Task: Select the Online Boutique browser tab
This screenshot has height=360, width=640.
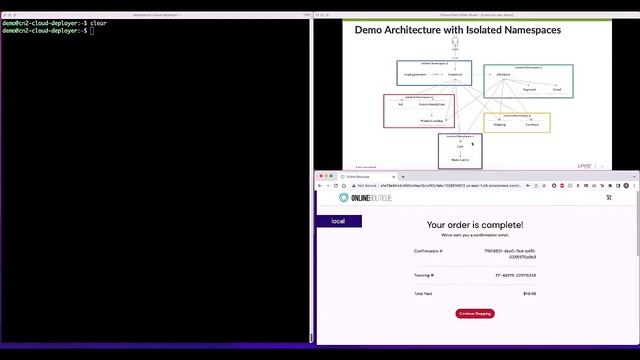Action: pos(367,177)
